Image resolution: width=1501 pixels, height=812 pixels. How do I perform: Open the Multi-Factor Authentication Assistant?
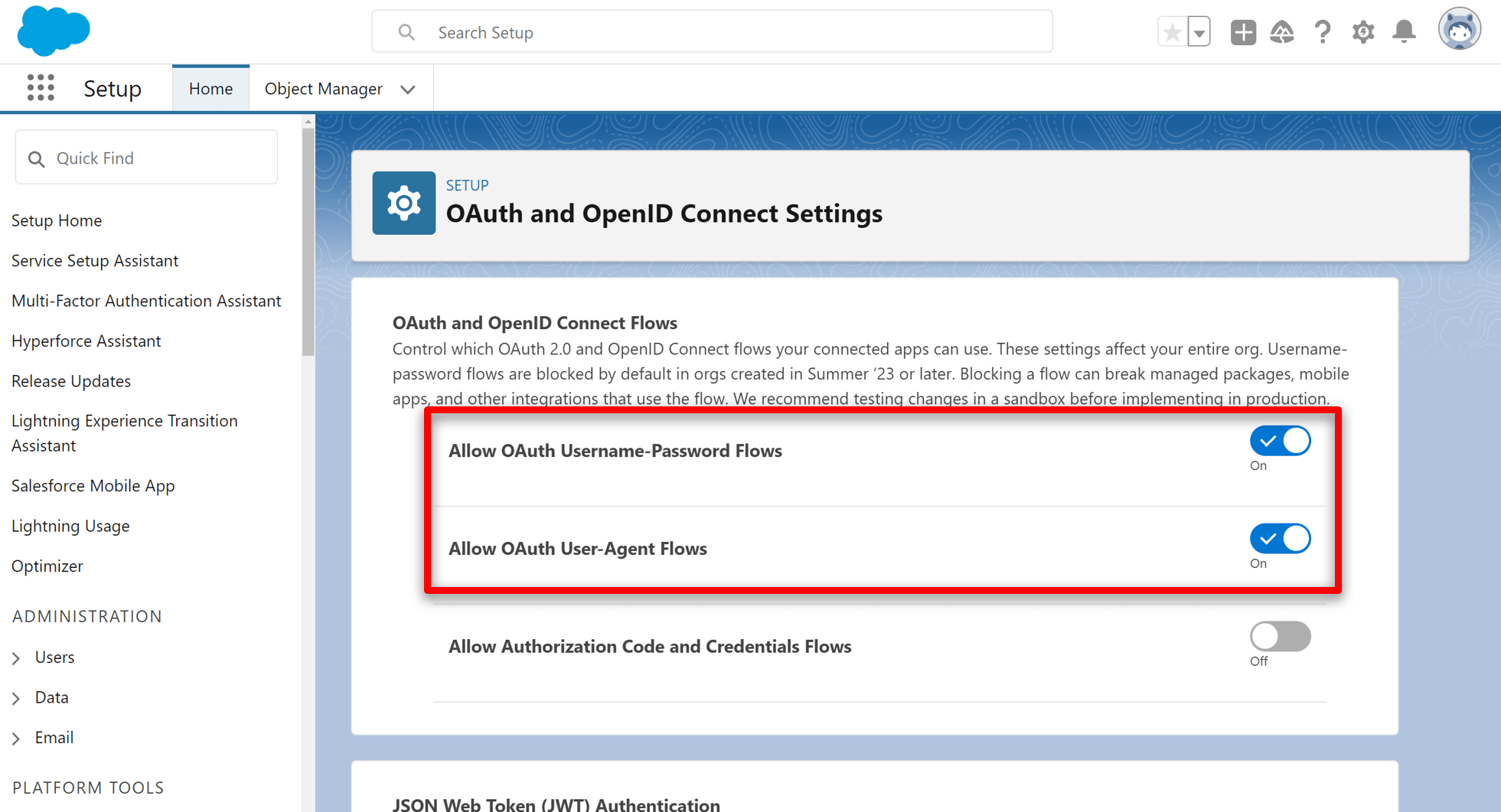(x=145, y=300)
